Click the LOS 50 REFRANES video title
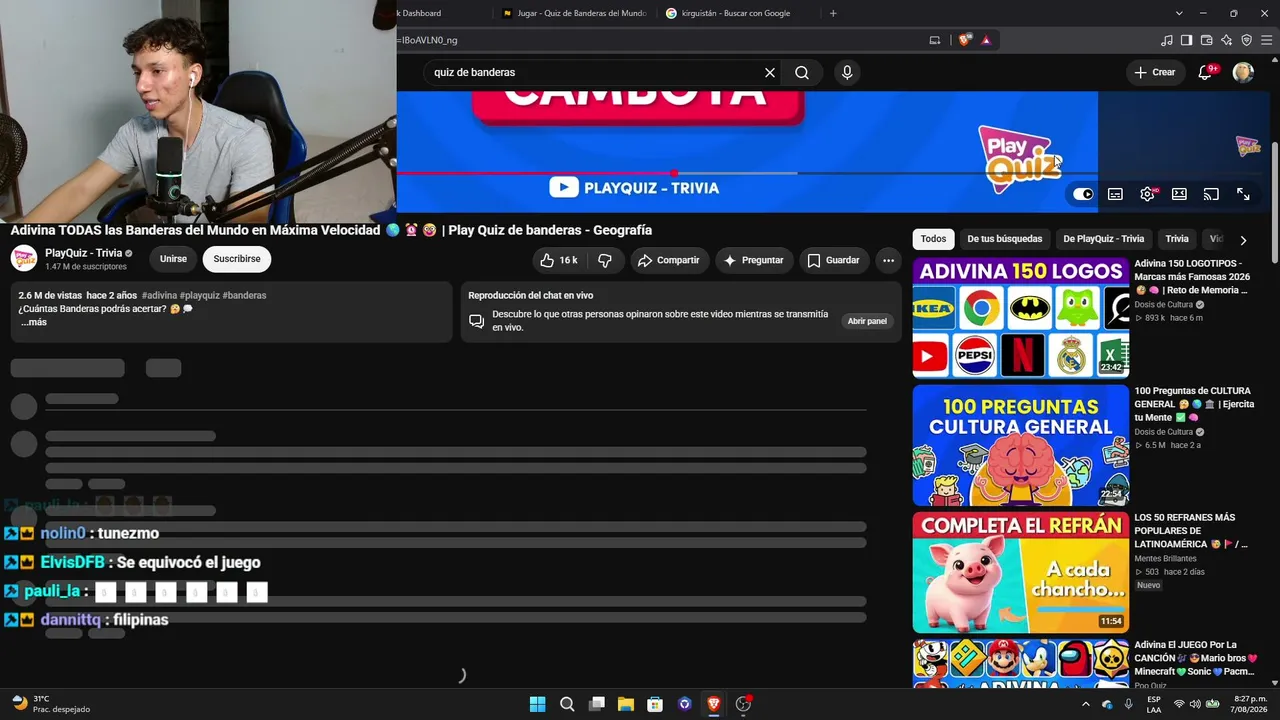Image resolution: width=1280 pixels, height=720 pixels. (x=1191, y=531)
